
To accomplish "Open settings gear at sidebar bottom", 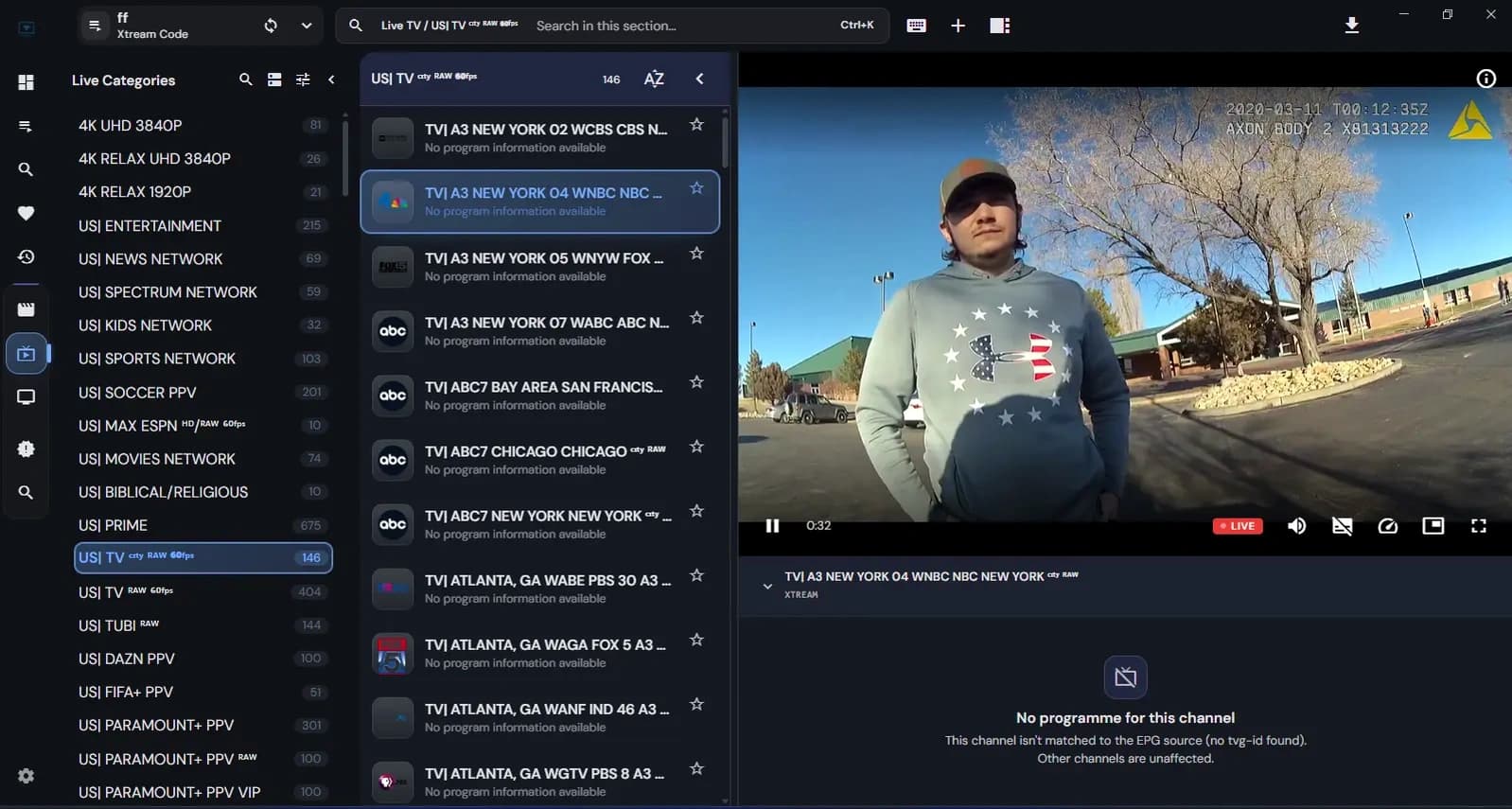I will pyautogui.click(x=26, y=776).
